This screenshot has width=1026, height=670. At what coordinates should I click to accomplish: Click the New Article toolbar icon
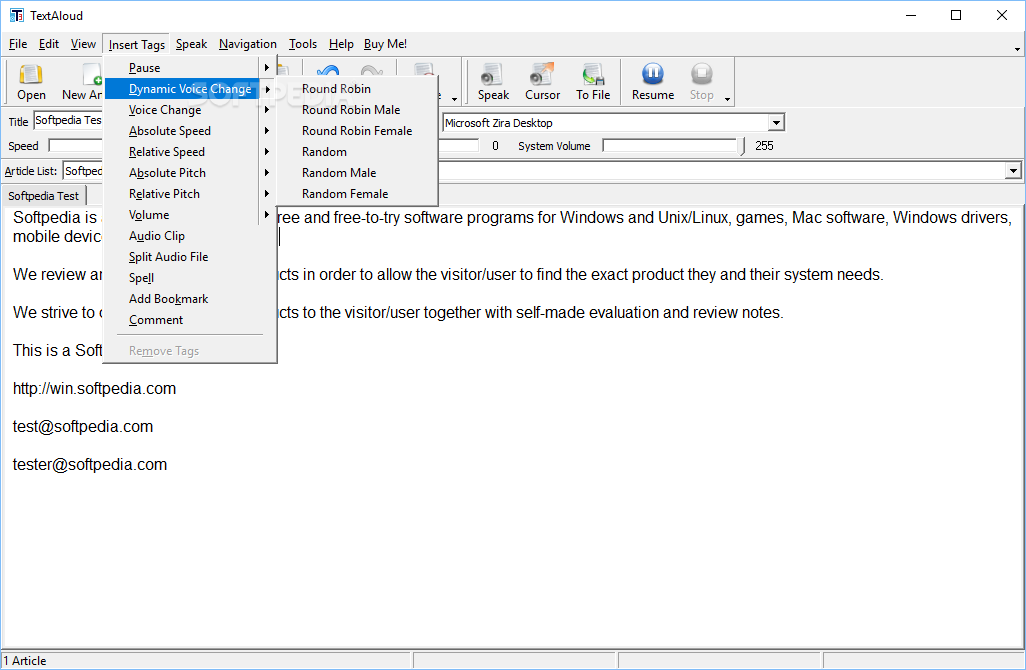pos(82,82)
